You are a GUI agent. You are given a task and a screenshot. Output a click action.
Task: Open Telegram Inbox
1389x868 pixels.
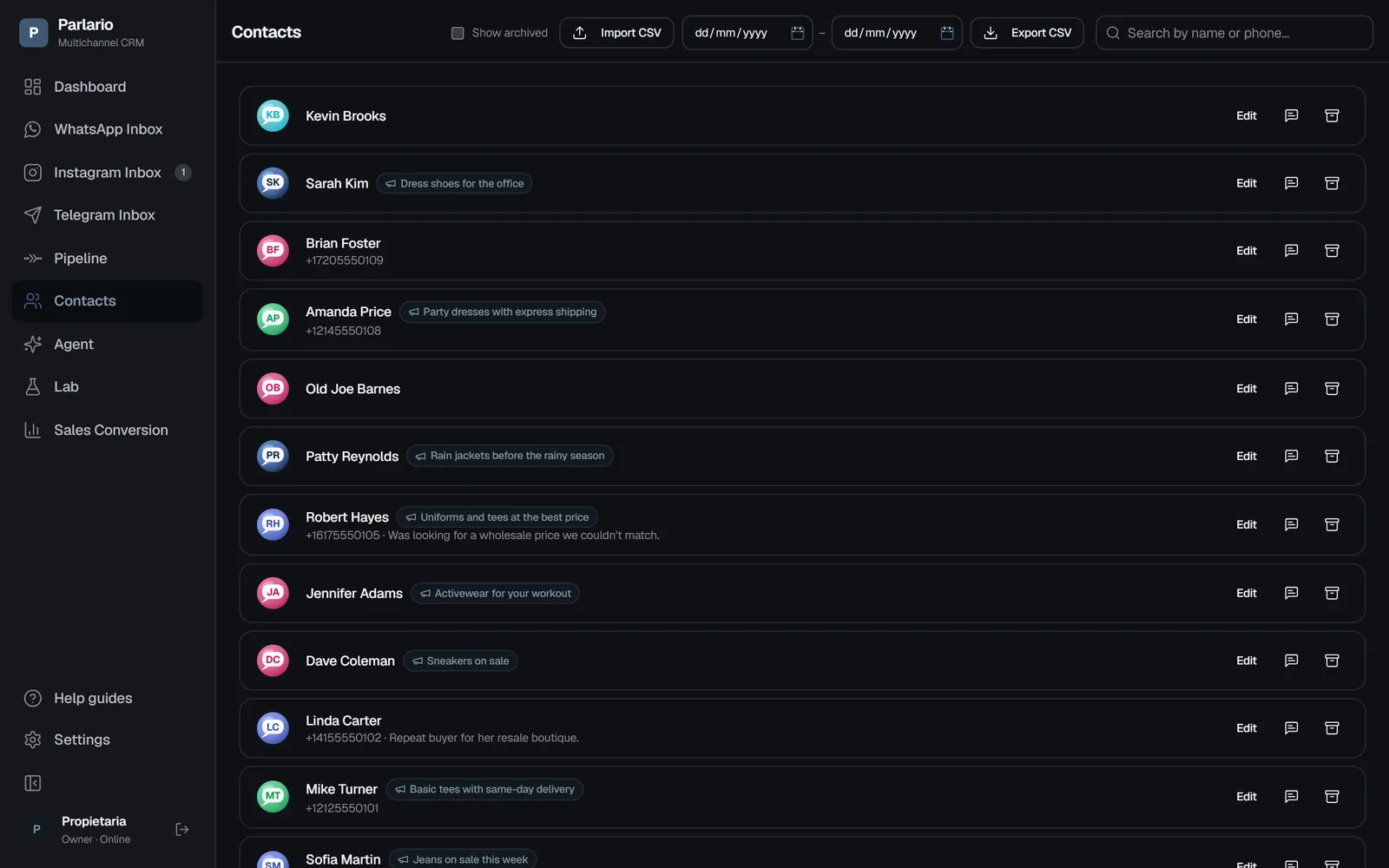coord(107,215)
